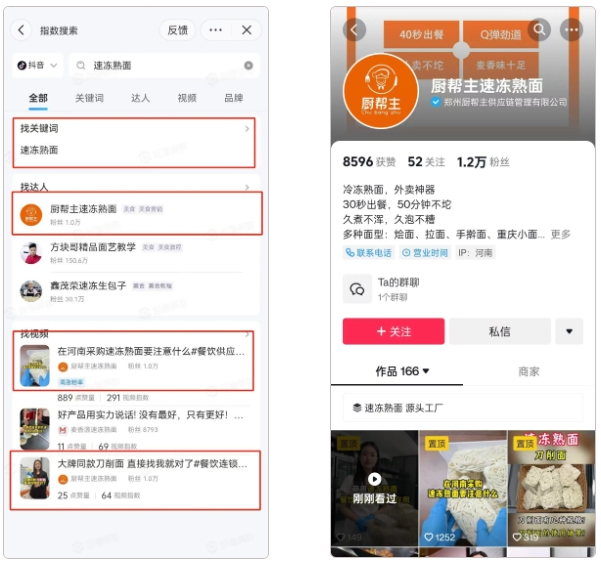The image size is (601, 564).
Task: Open the 速冻熟面 源头工厂 collection
Action: (463, 408)
